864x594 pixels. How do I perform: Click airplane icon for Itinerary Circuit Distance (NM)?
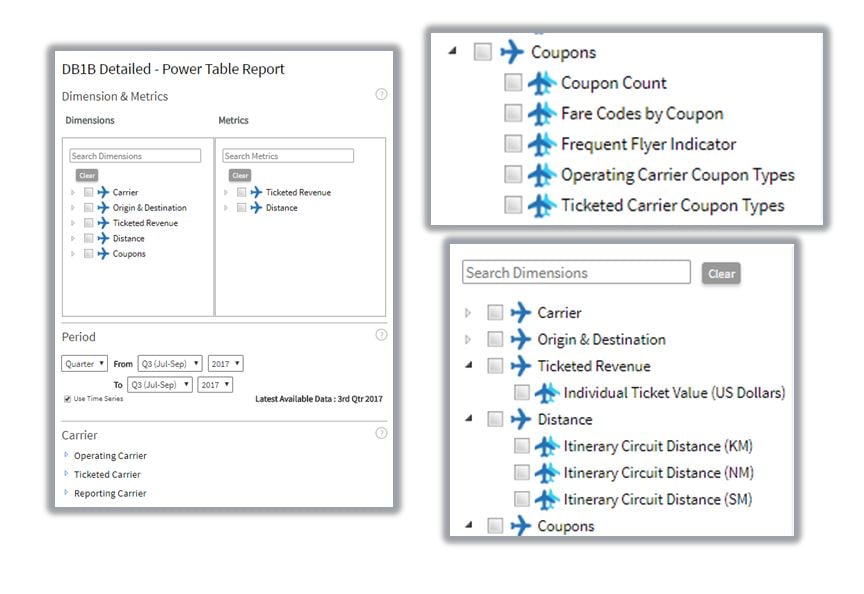click(546, 473)
